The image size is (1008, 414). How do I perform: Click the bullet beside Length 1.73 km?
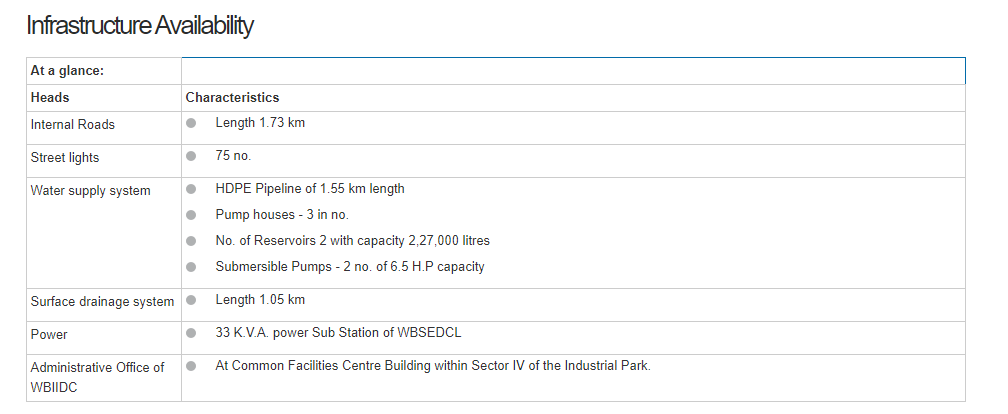point(191,123)
